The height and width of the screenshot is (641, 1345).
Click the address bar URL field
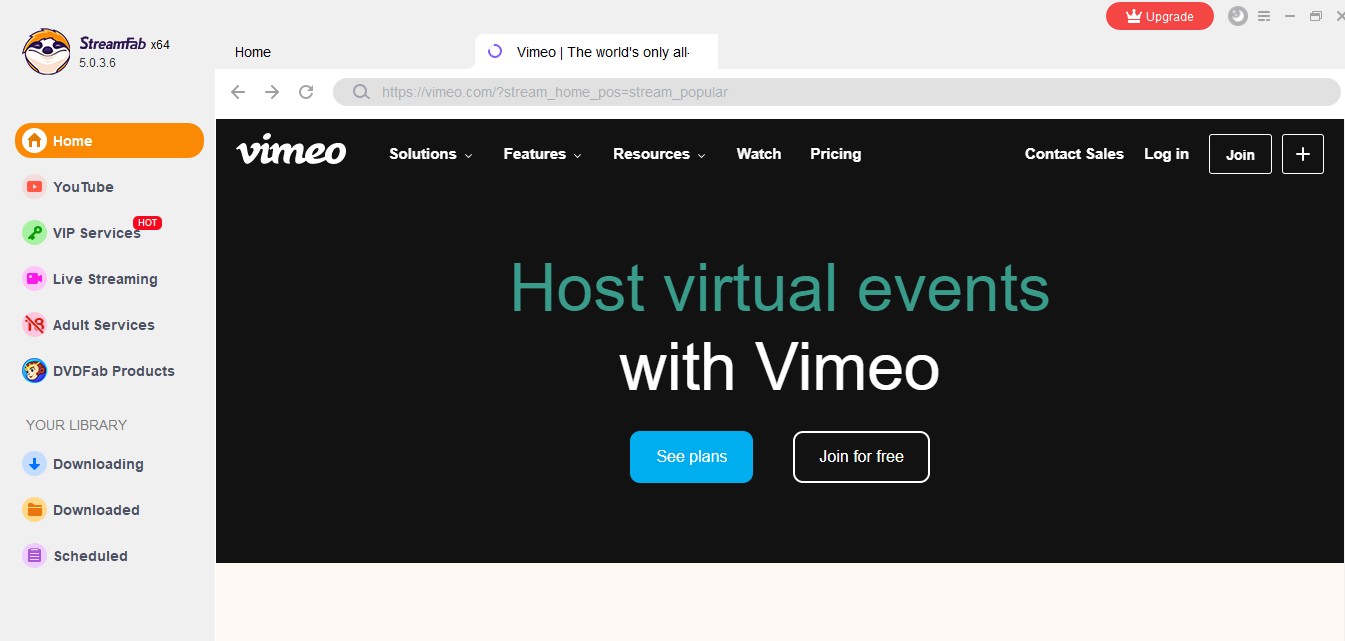pyautogui.click(x=837, y=92)
